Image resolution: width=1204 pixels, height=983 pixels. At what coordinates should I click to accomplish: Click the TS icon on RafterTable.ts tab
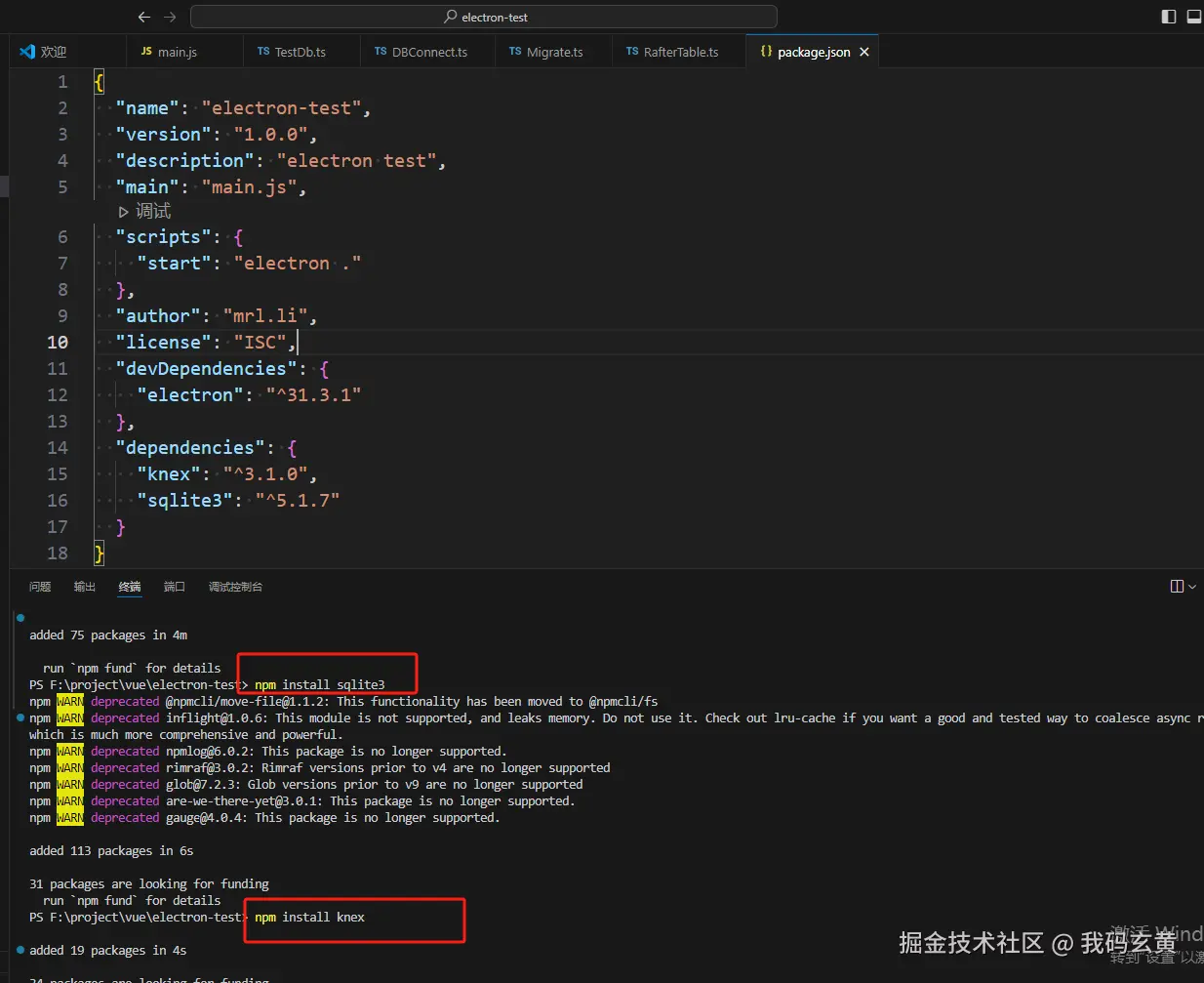pos(632,52)
